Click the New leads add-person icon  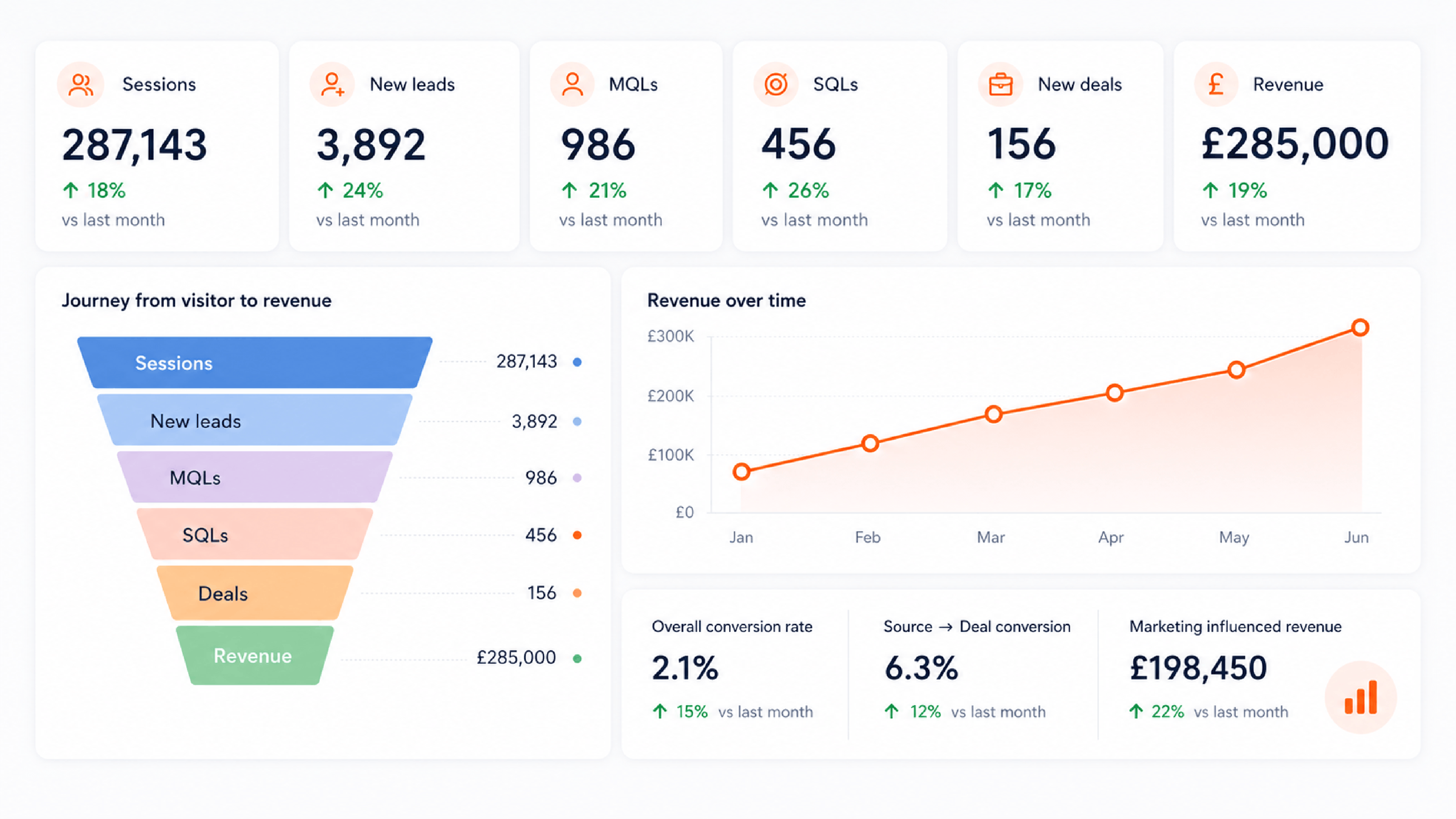point(332,85)
